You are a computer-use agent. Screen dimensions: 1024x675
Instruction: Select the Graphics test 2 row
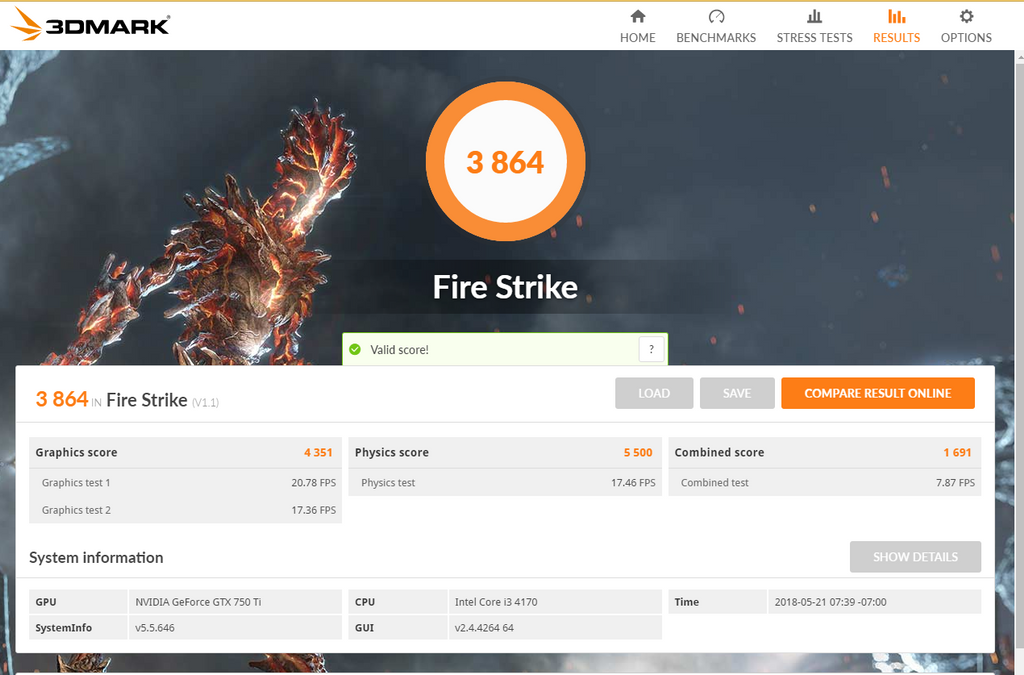point(185,510)
